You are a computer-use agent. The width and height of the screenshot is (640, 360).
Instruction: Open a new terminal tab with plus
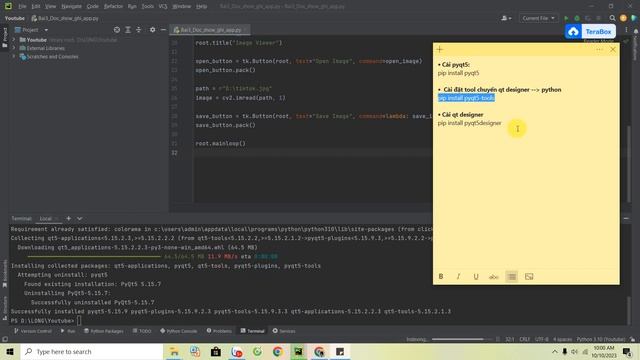point(69,218)
